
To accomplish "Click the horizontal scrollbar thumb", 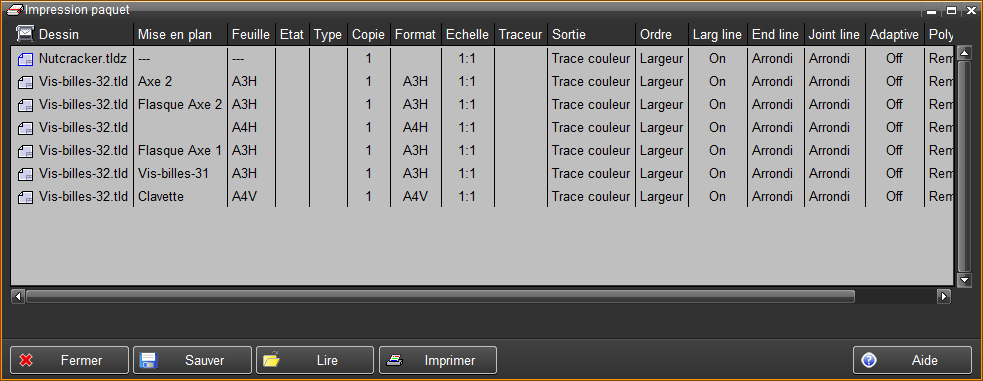I will (440, 296).
